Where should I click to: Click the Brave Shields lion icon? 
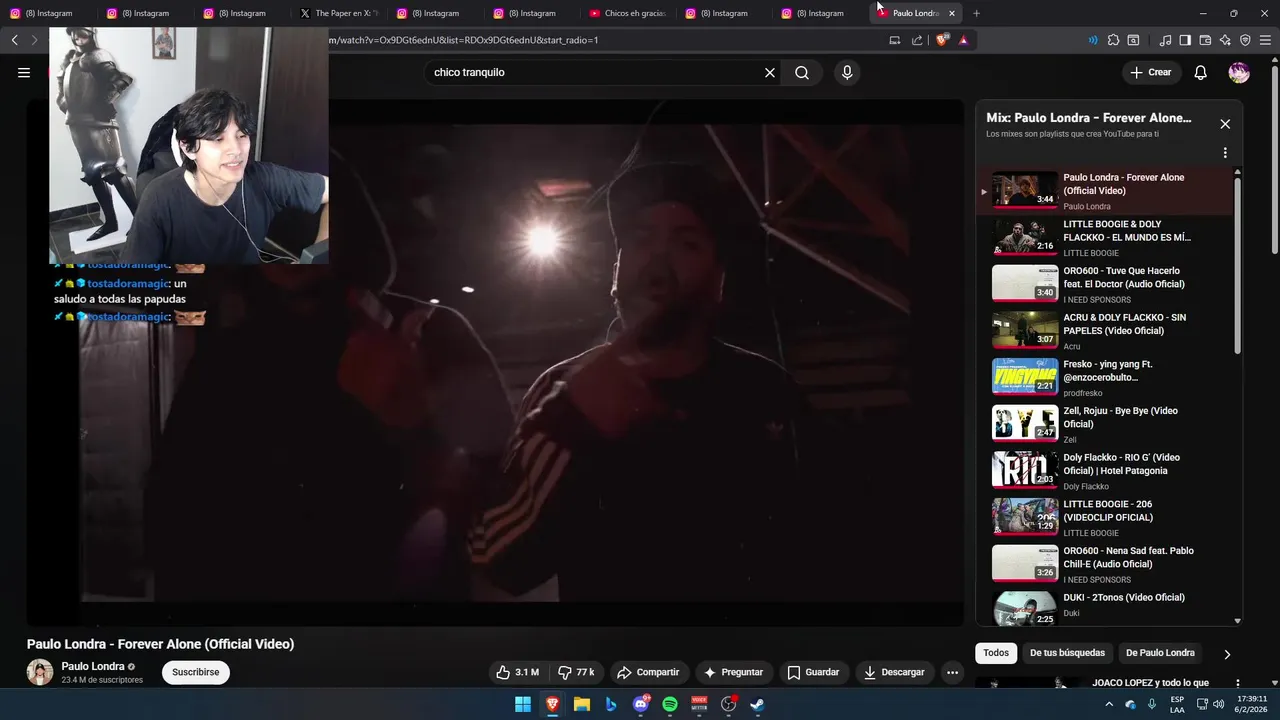pos(942,40)
